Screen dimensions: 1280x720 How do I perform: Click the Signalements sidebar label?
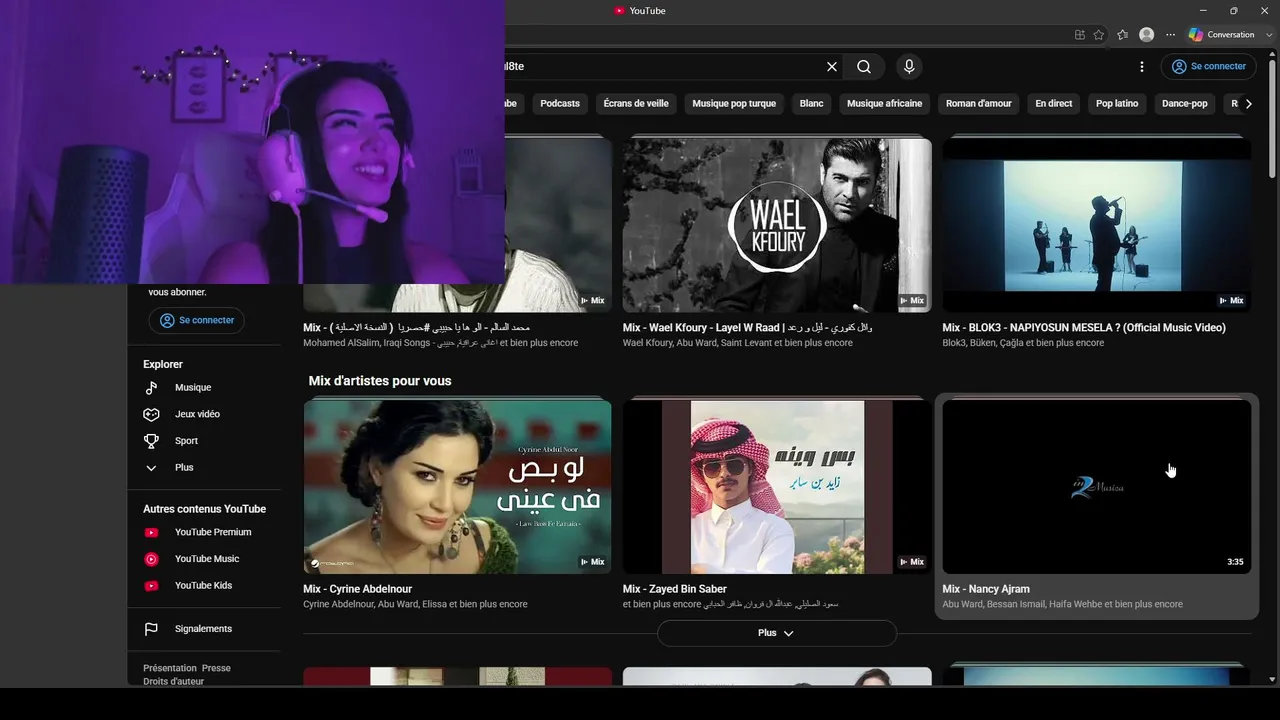[203, 629]
